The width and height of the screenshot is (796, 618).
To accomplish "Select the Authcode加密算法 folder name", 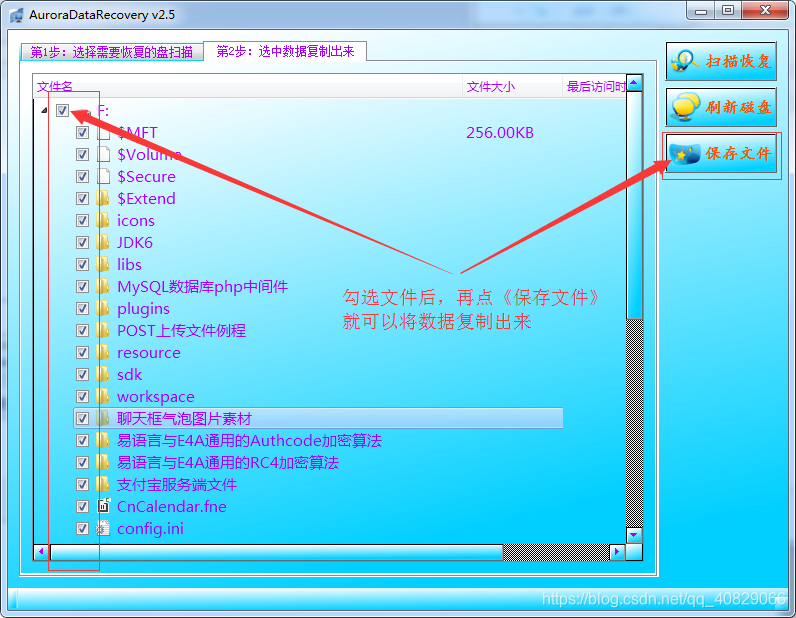I will [249, 440].
